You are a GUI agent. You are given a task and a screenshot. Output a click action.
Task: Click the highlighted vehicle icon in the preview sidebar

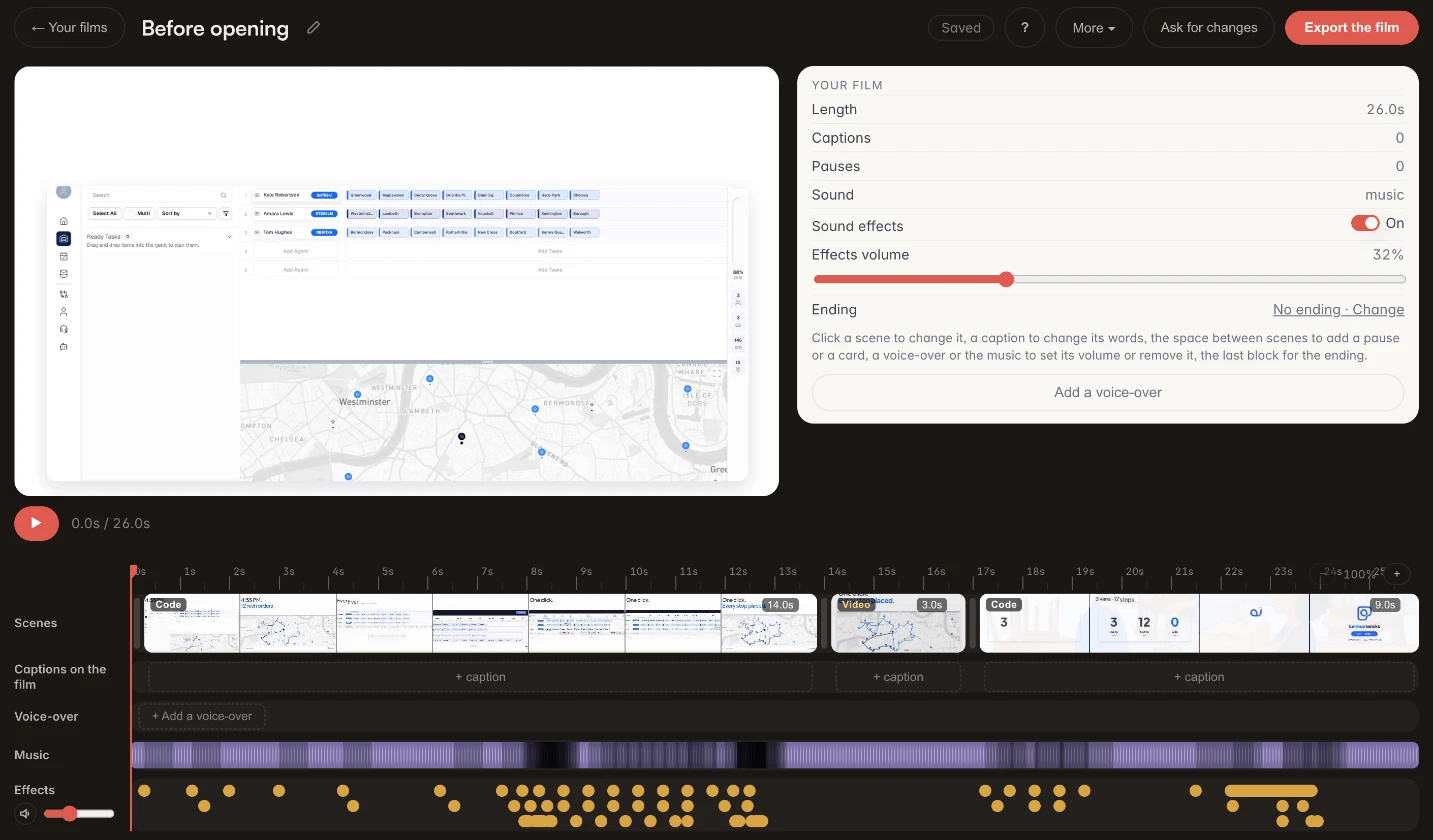pyautogui.click(x=64, y=238)
